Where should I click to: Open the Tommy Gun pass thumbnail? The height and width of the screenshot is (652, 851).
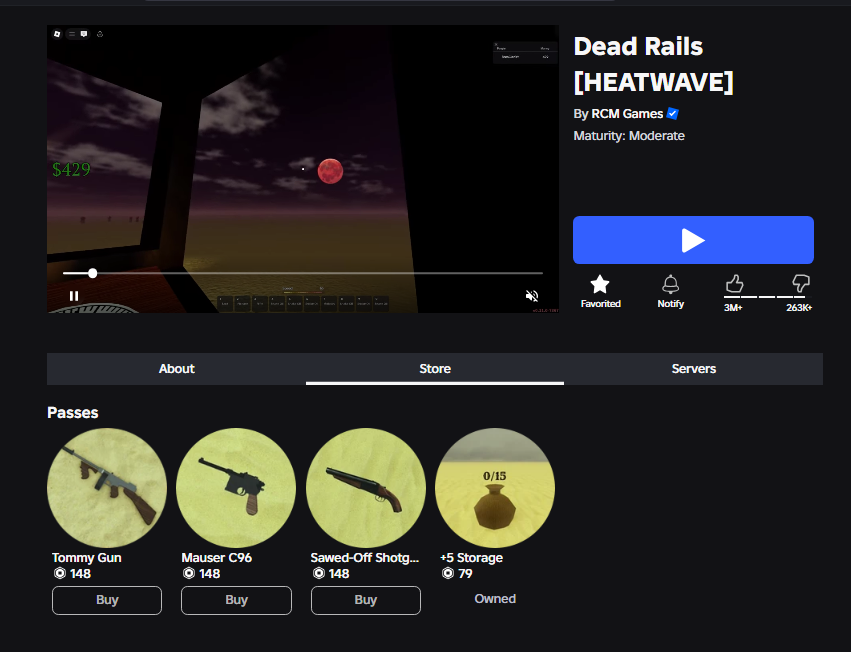pos(107,488)
